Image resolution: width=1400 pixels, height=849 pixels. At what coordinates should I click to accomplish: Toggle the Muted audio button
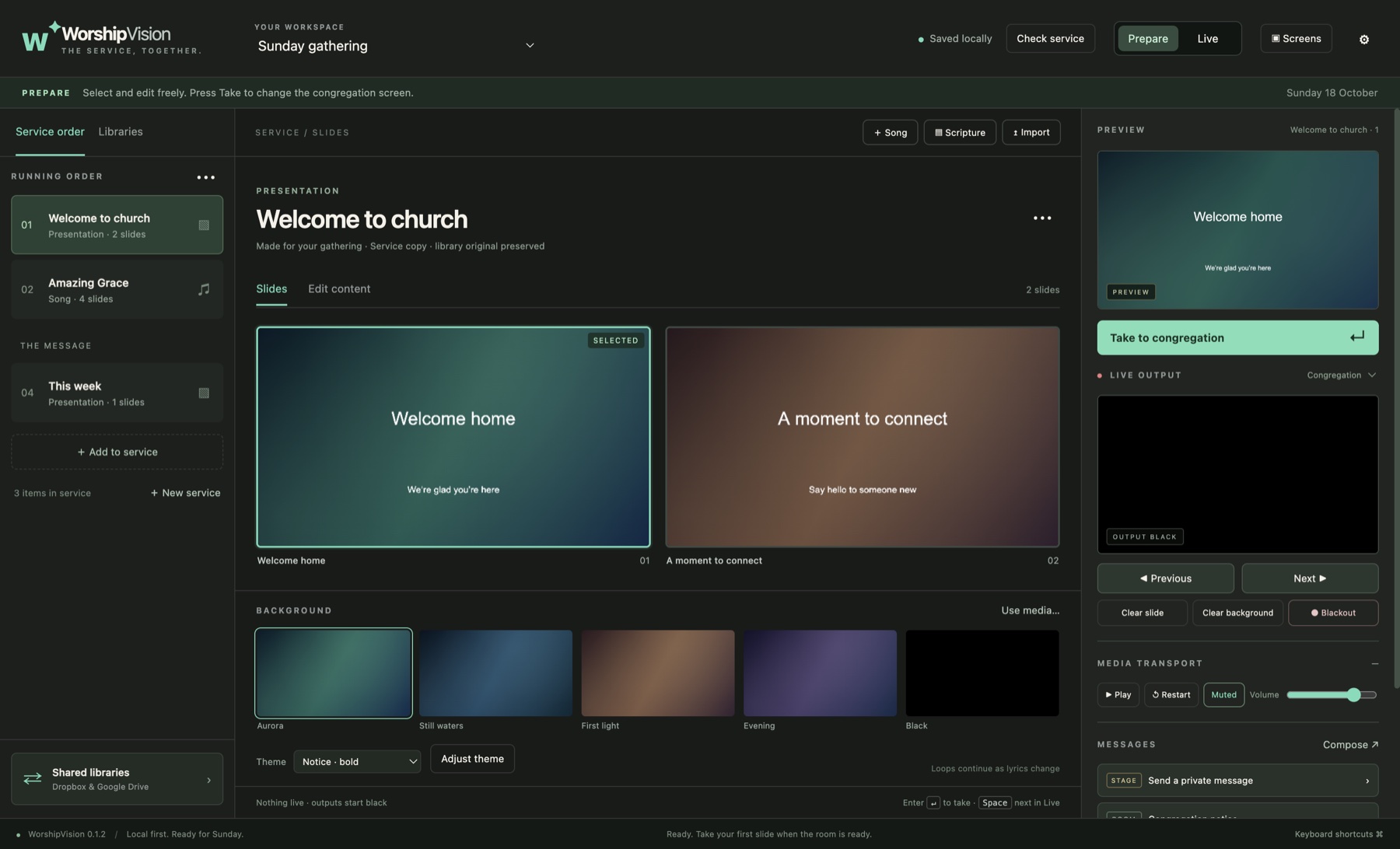1223,695
